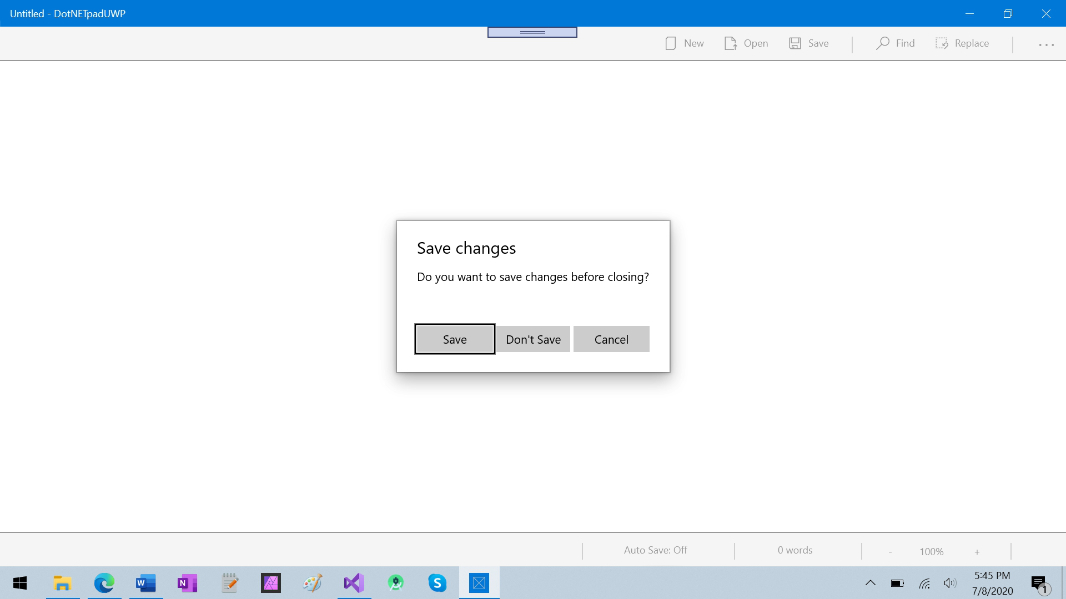Expand the three-dot more options menu

coord(1046,44)
